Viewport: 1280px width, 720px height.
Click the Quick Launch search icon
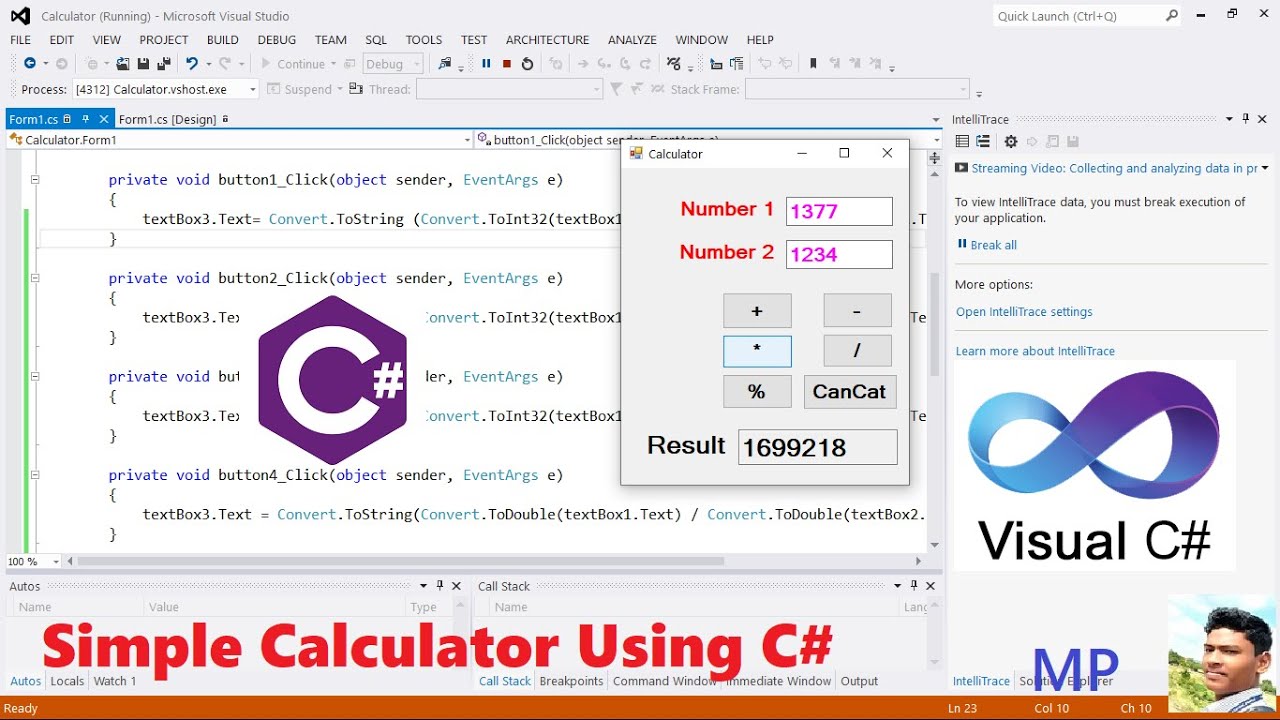pos(1172,16)
